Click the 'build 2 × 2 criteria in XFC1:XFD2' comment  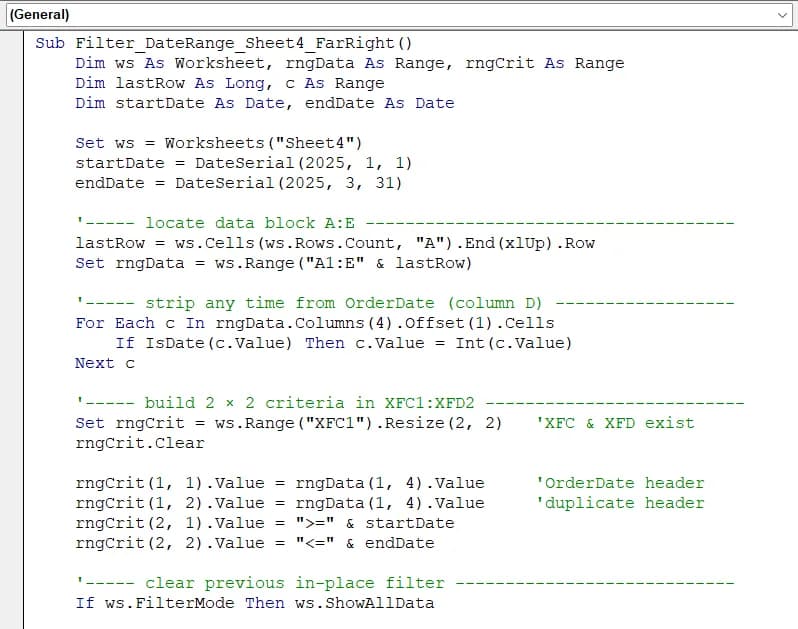pos(410,403)
